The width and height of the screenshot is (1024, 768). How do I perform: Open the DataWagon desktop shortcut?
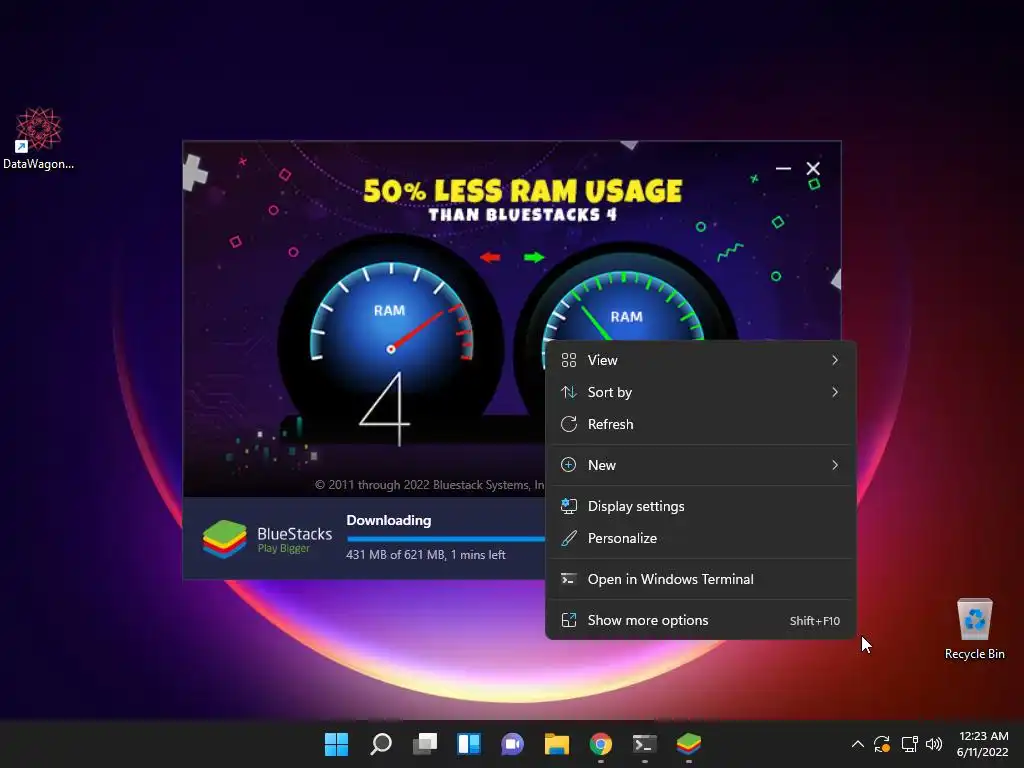[38, 138]
